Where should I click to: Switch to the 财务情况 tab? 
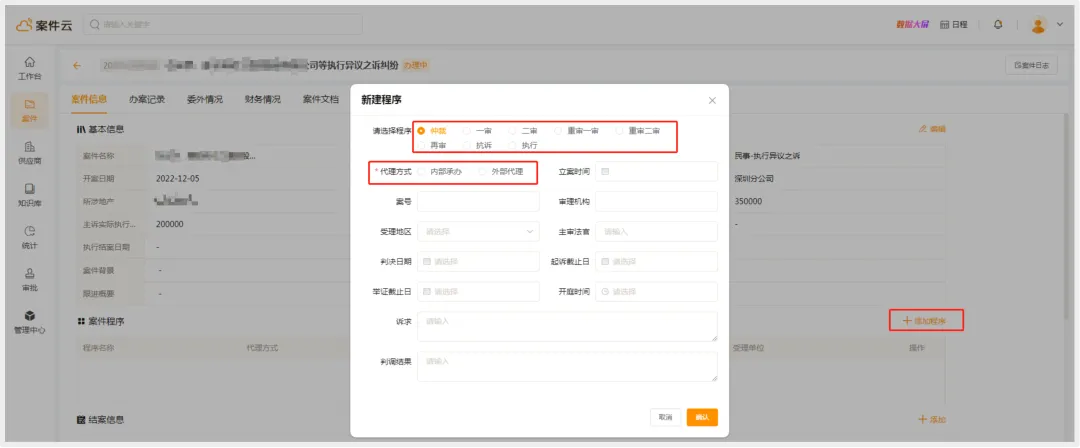[262, 99]
